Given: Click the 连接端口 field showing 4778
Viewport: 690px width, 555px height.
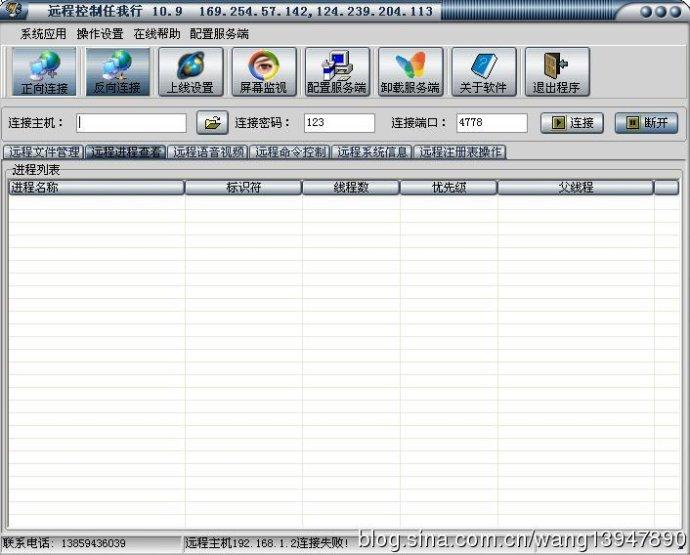Looking at the screenshot, I should (491, 123).
